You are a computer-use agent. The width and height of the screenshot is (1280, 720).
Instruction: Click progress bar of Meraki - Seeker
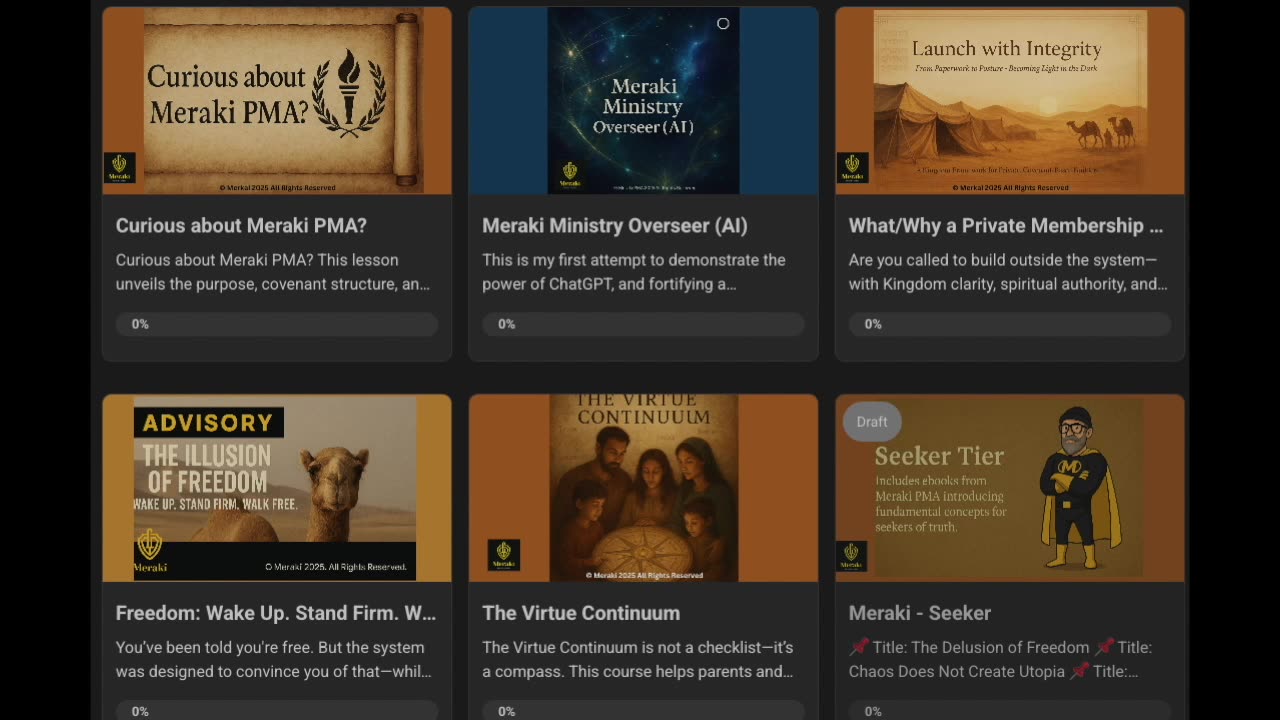coord(1010,710)
